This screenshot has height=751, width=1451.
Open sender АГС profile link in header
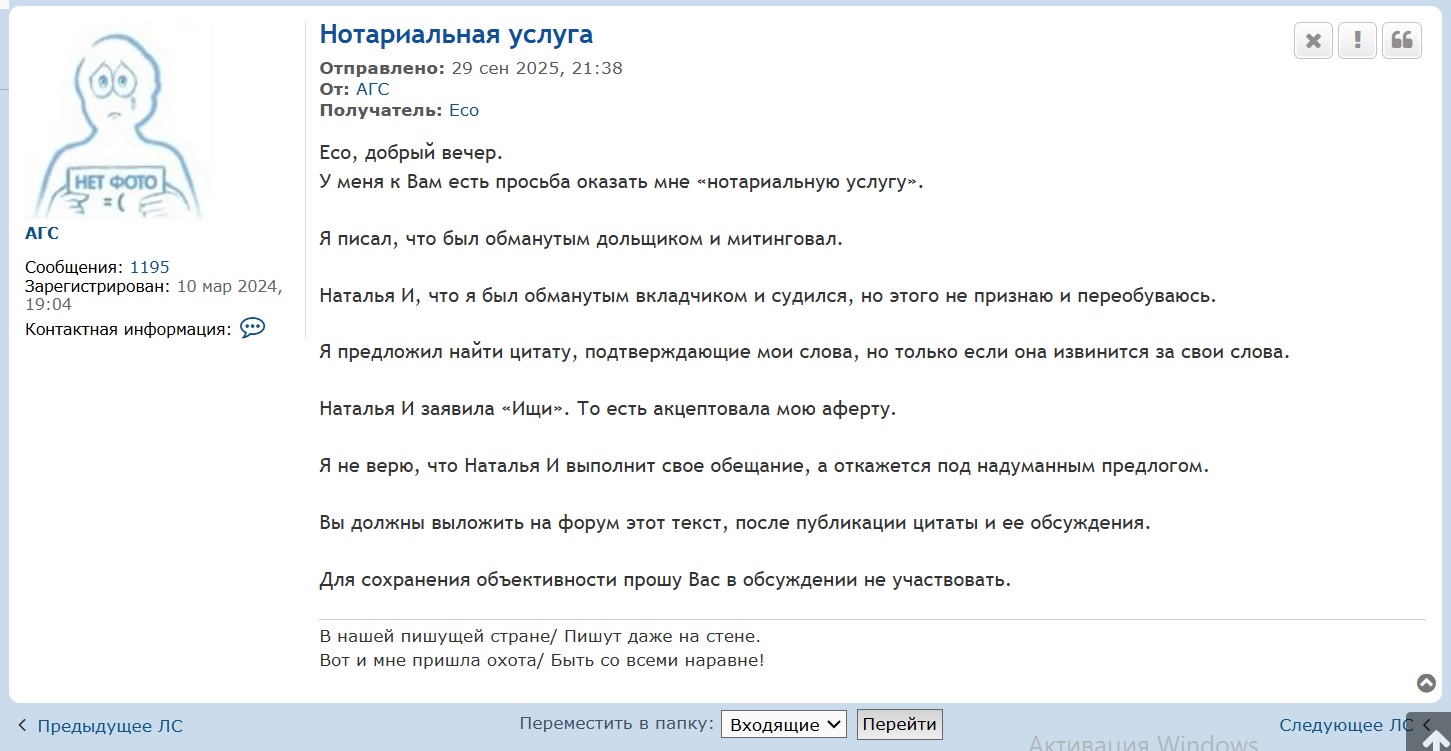pyautogui.click(x=373, y=89)
